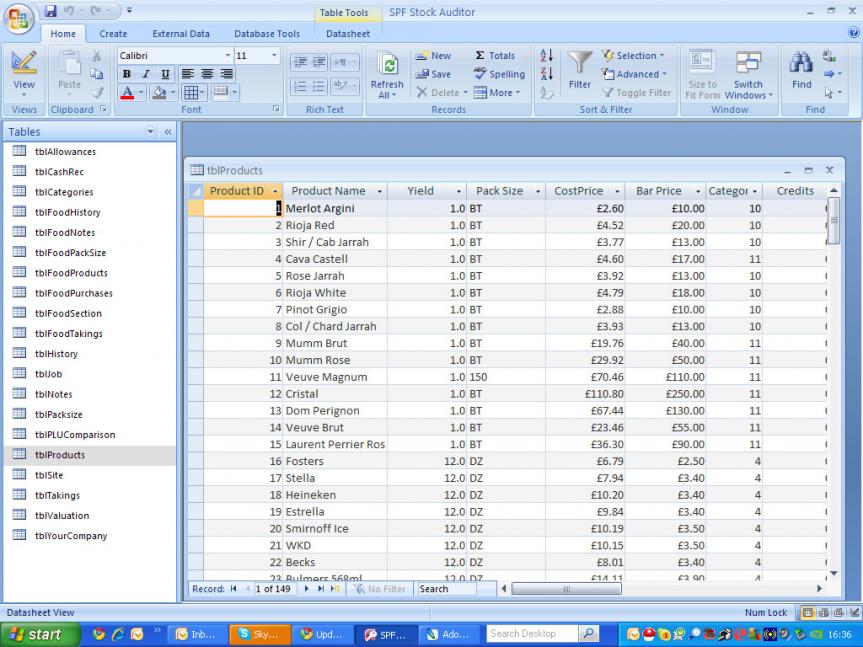Viewport: 863px width, 647px height.
Task: Click Save record
Action: pos(434,74)
